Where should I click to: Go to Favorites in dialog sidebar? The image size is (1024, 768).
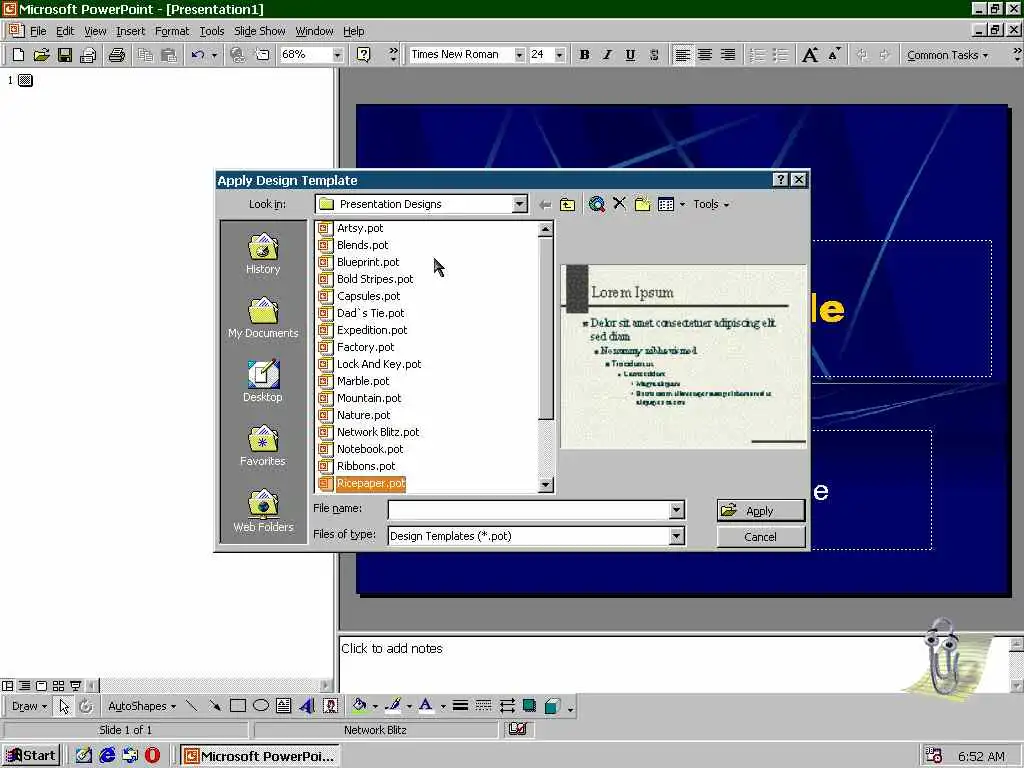tap(263, 445)
